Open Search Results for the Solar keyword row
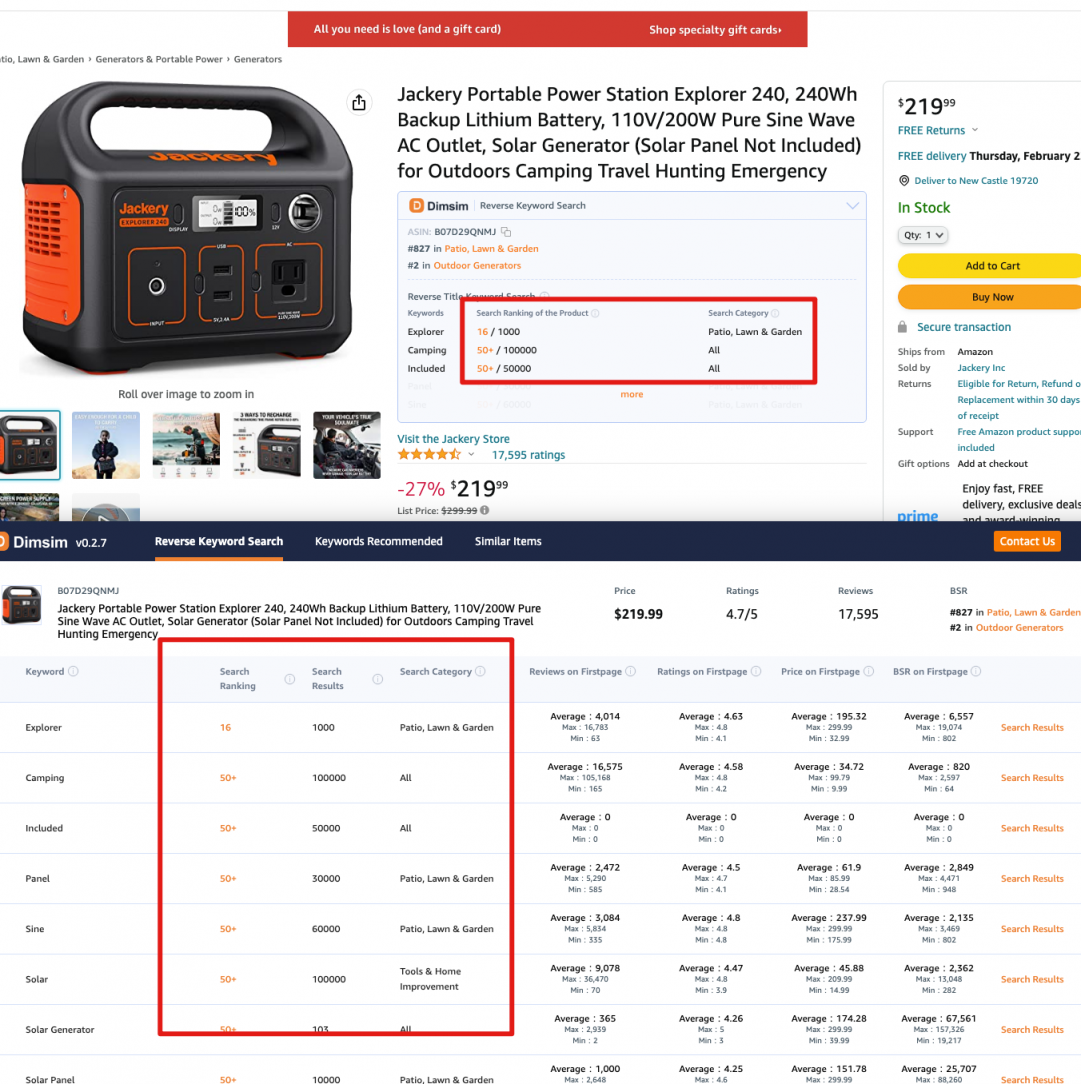 click(1032, 980)
